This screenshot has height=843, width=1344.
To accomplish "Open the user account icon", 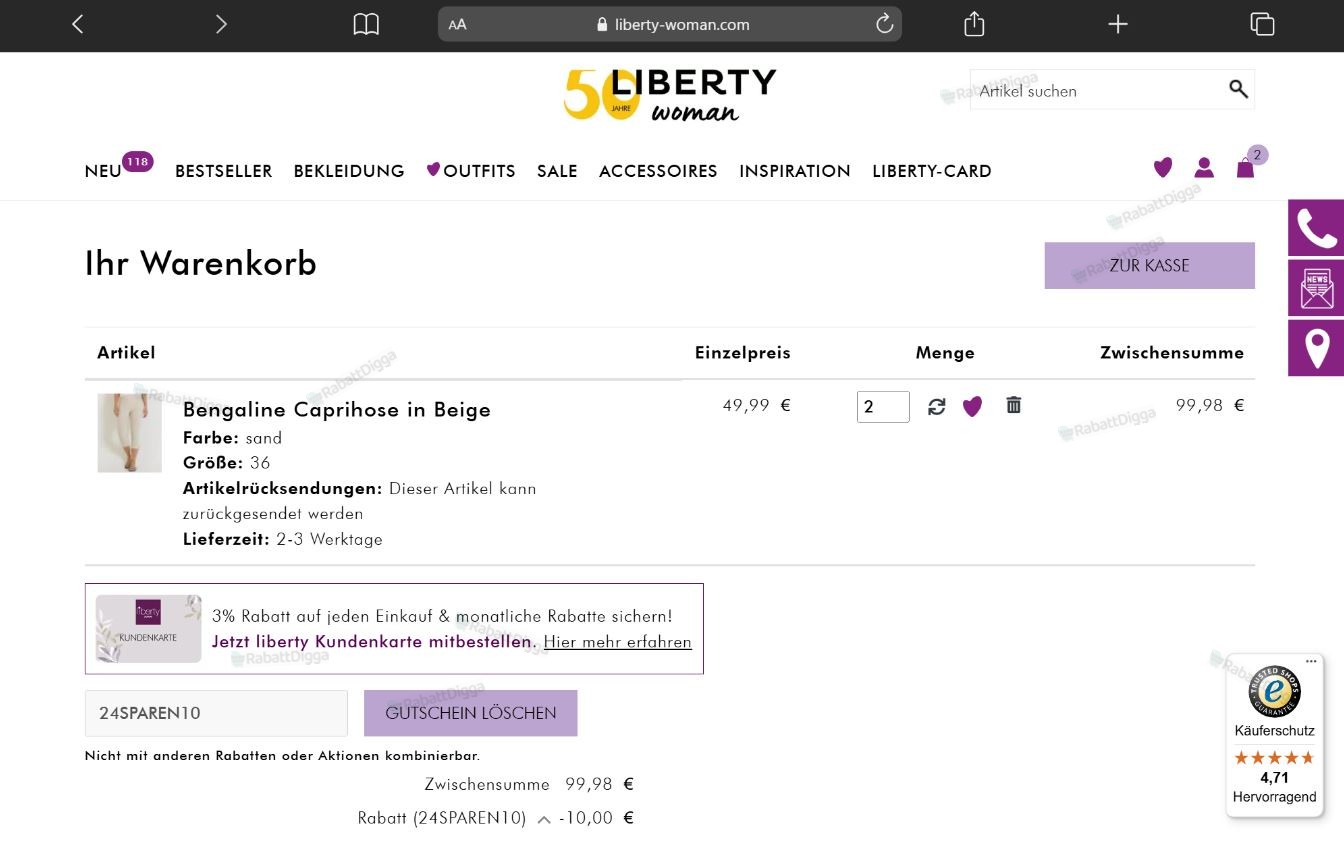I will pos(1204,168).
